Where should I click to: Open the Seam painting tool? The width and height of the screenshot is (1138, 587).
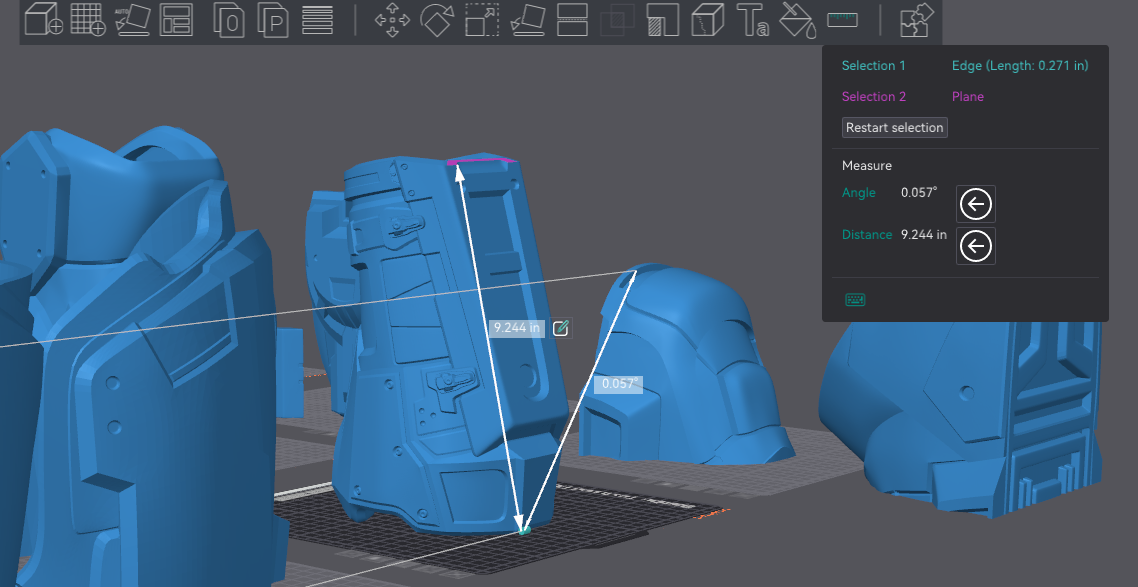pos(707,20)
